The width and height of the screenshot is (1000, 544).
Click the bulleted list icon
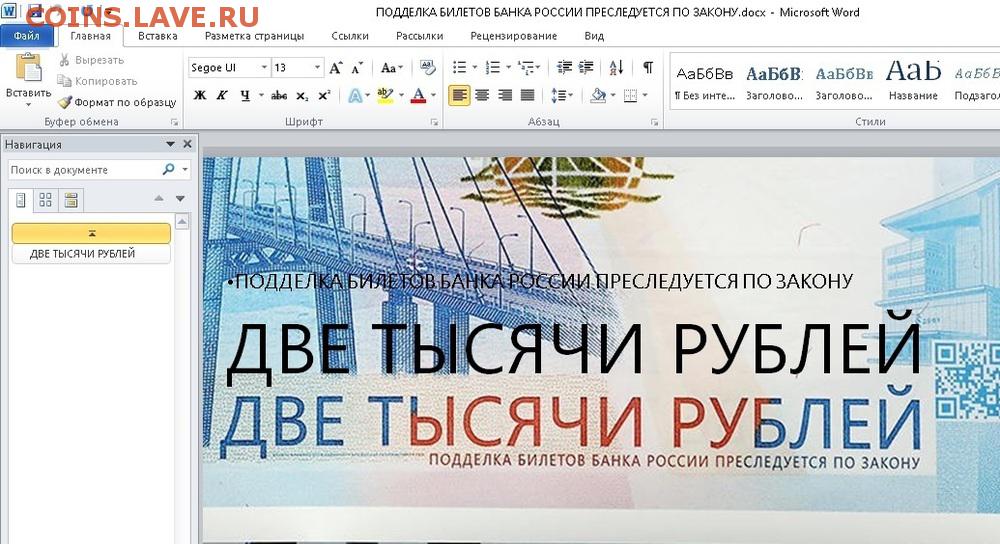tap(460, 68)
